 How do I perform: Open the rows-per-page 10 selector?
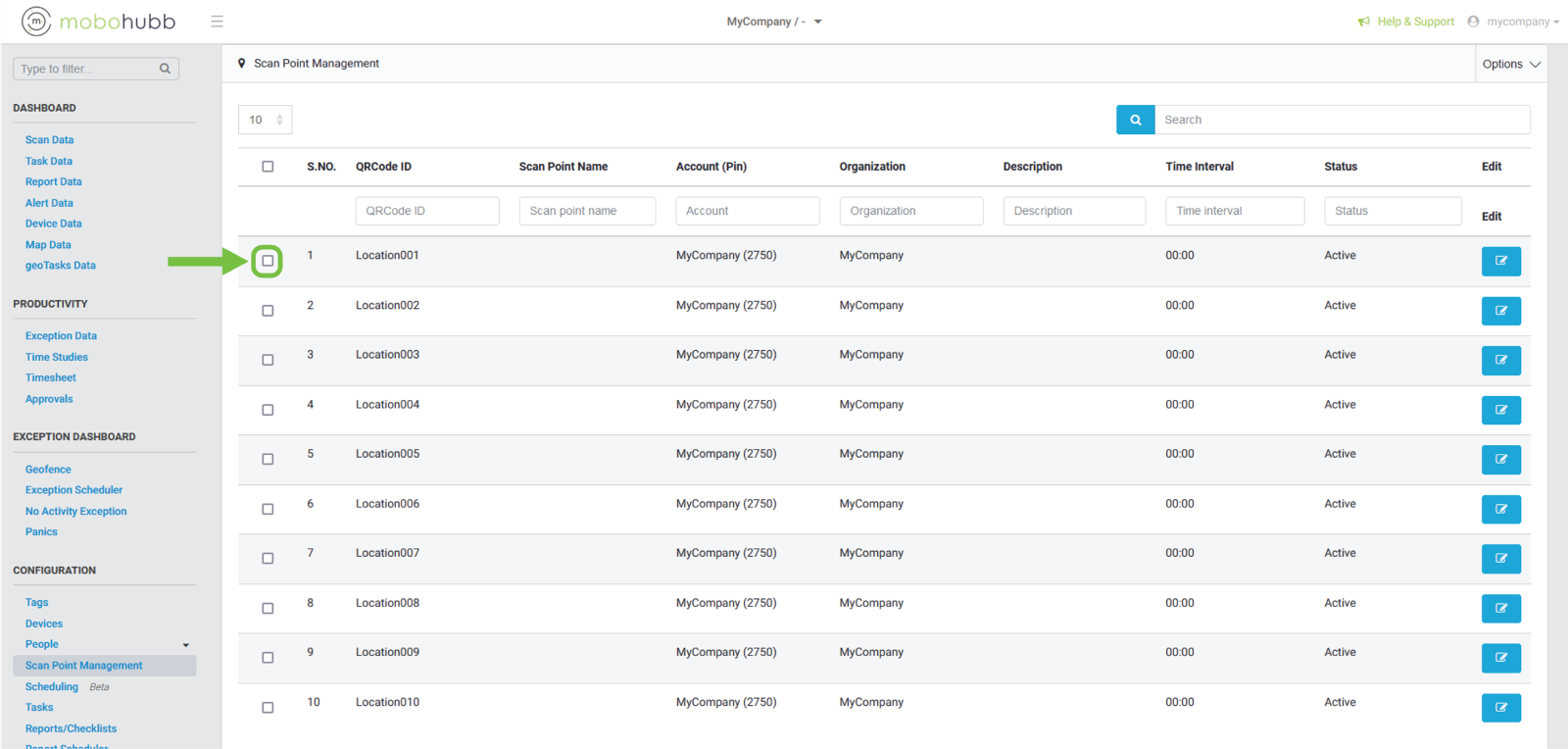(x=265, y=120)
